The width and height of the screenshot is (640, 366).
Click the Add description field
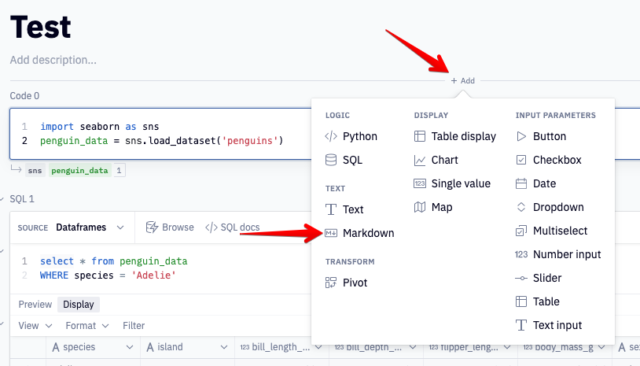click(x=53, y=60)
